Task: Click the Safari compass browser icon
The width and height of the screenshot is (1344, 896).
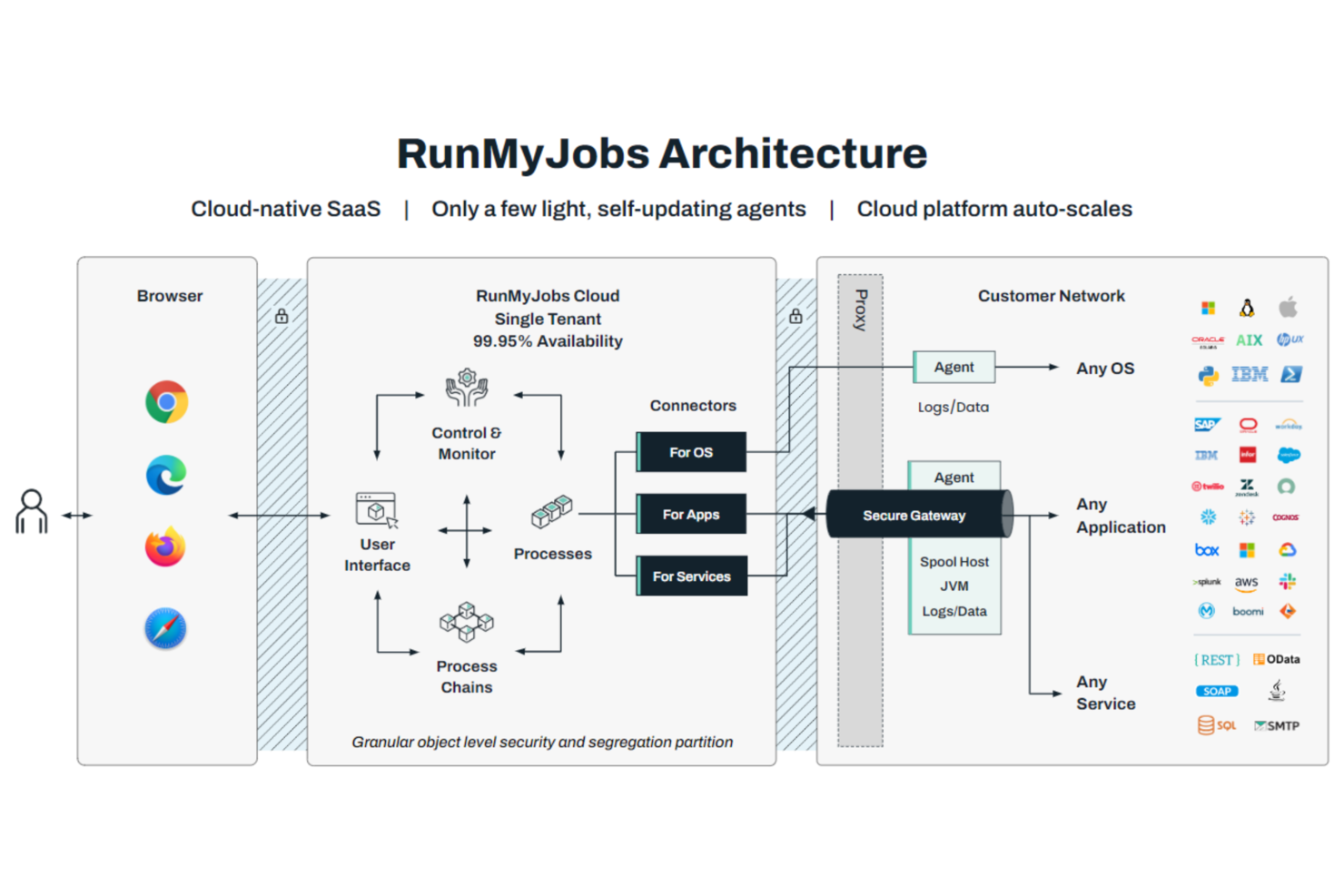Action: [x=165, y=628]
